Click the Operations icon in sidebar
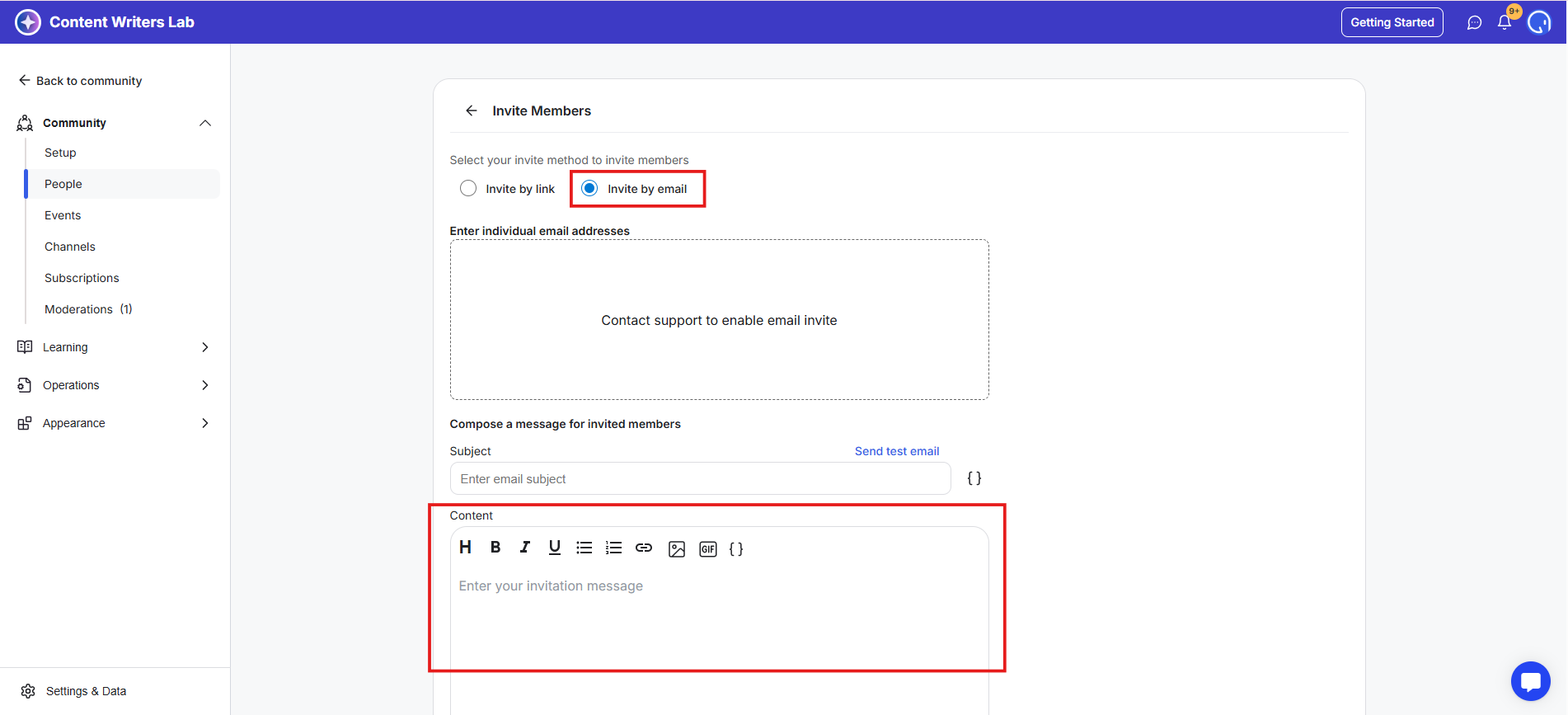 click(x=25, y=385)
